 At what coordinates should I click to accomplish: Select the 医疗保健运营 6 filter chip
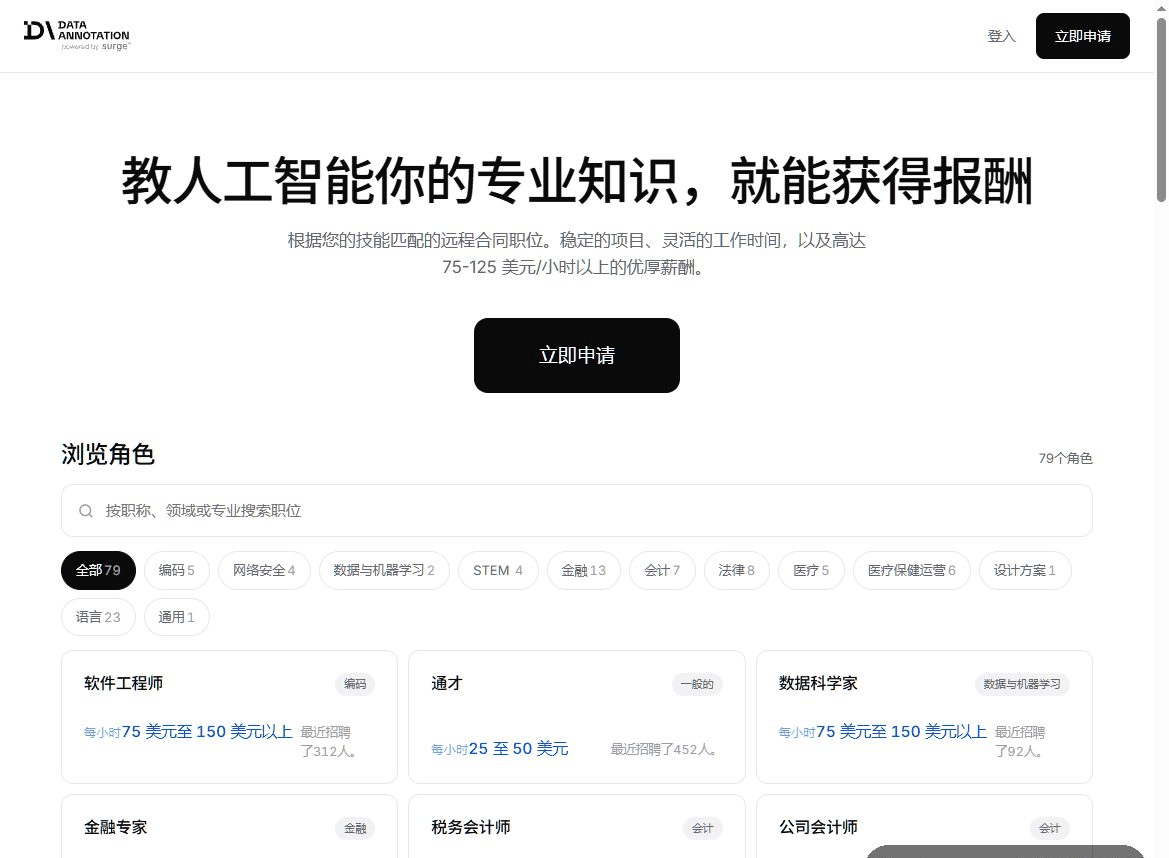point(912,570)
